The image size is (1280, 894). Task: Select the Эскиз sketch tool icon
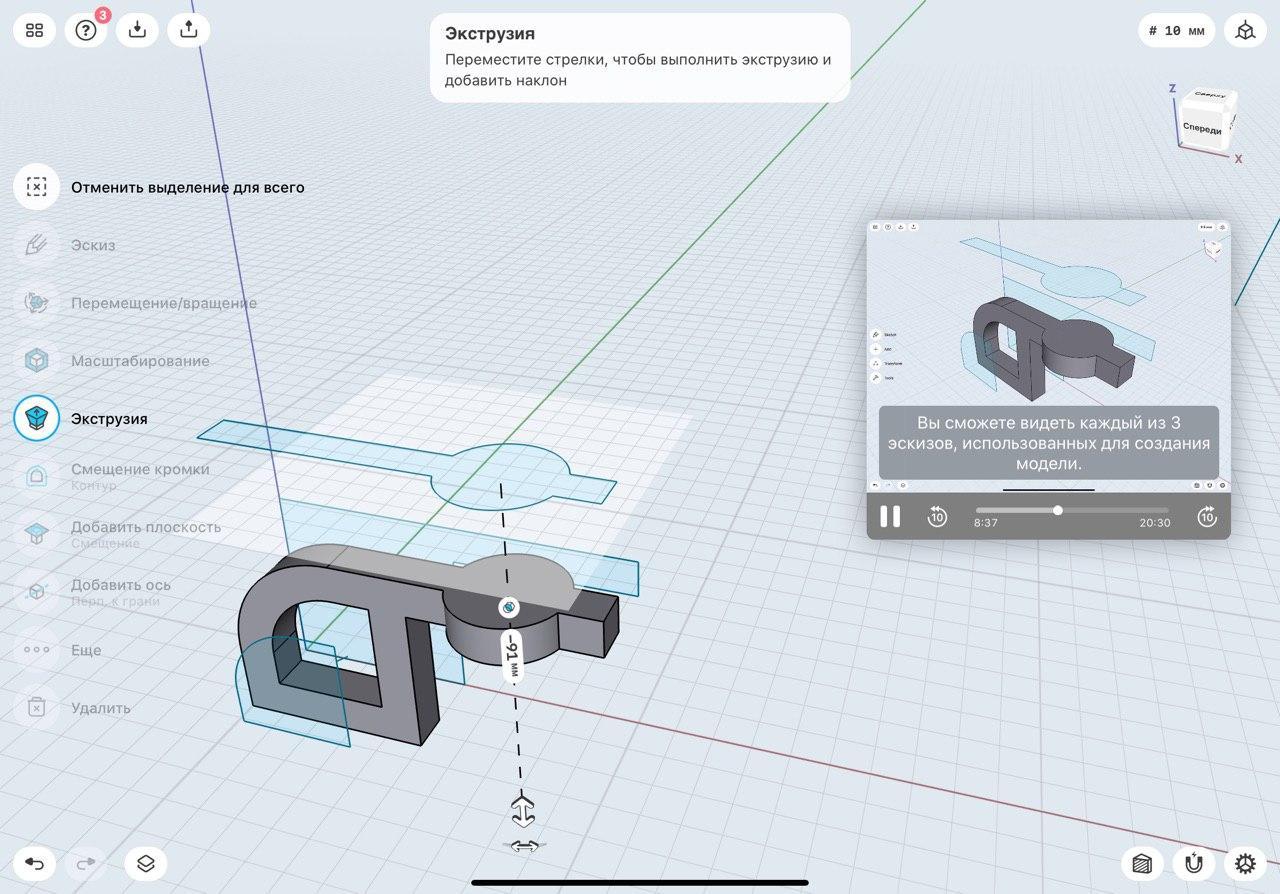coord(37,245)
